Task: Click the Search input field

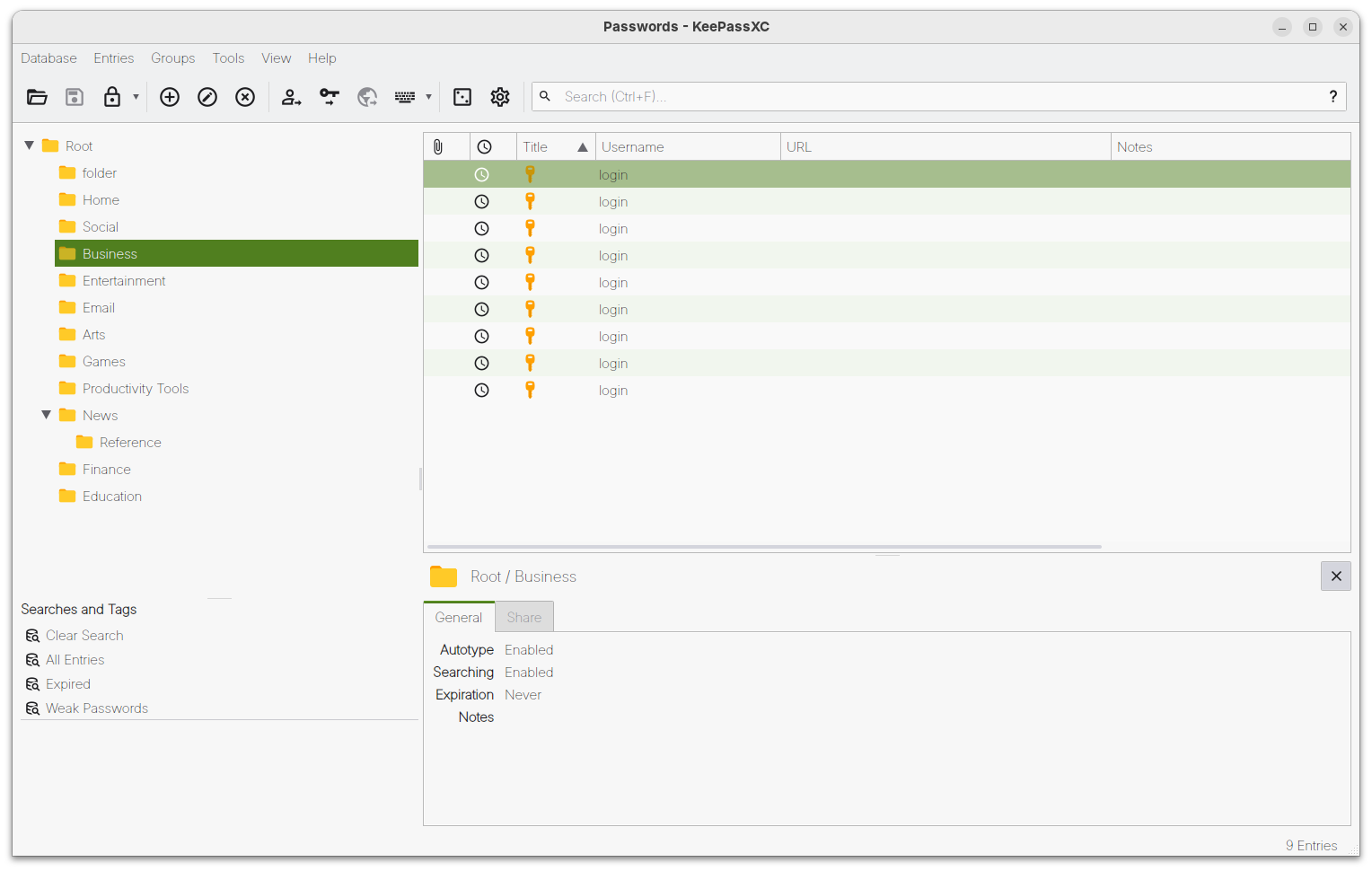Action: (934, 97)
